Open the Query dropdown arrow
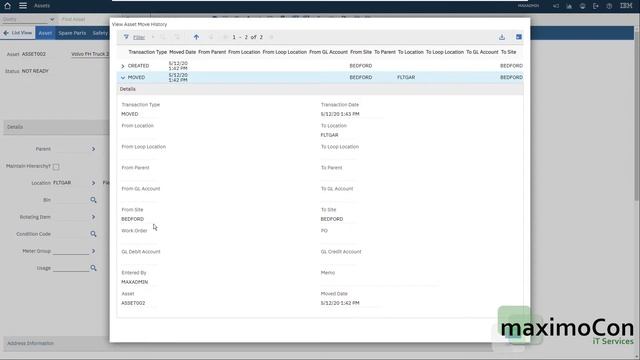This screenshot has height=360, width=640. coord(52,19)
